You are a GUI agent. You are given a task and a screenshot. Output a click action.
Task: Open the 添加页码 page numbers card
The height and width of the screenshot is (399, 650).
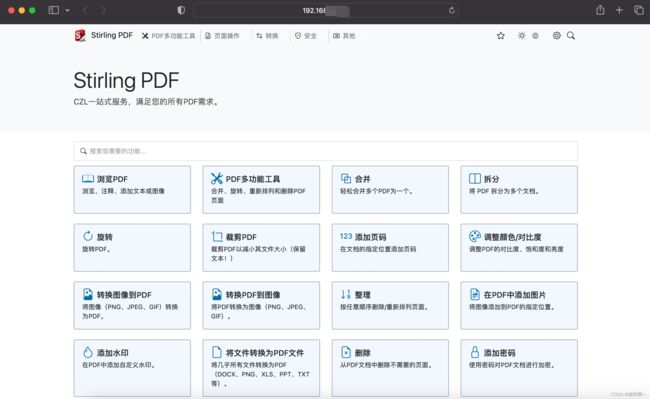(390, 248)
